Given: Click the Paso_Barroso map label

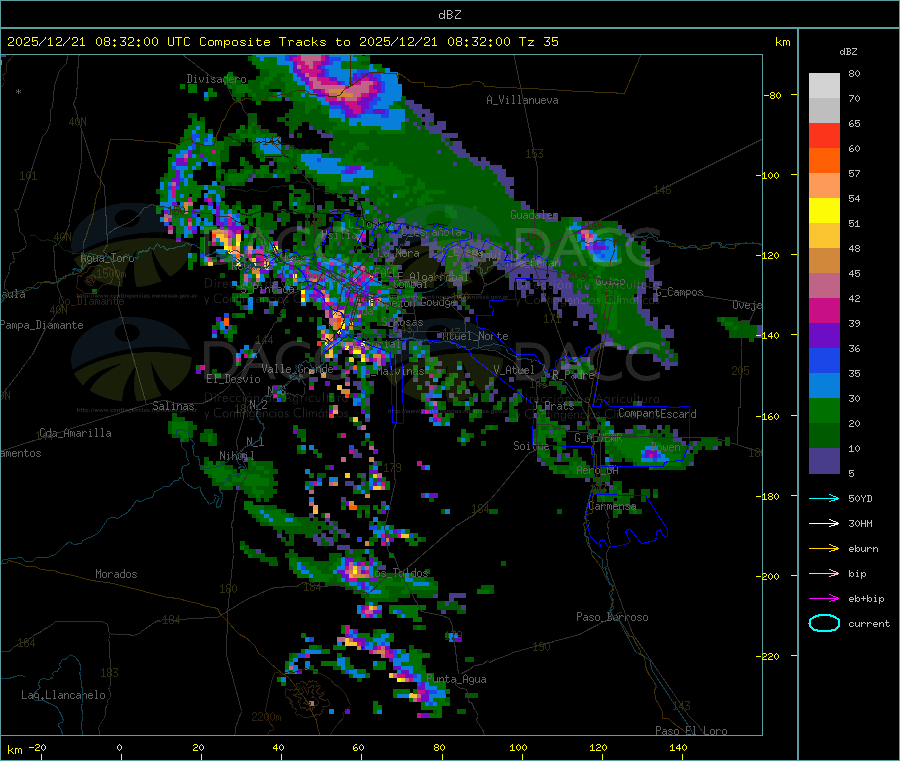Looking at the screenshot, I should tap(612, 617).
